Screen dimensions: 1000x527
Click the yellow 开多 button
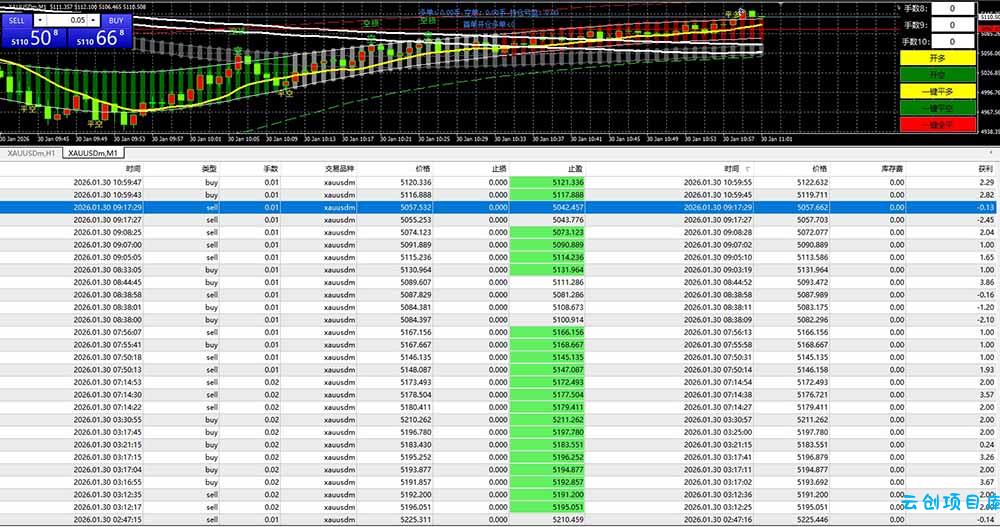(938, 58)
